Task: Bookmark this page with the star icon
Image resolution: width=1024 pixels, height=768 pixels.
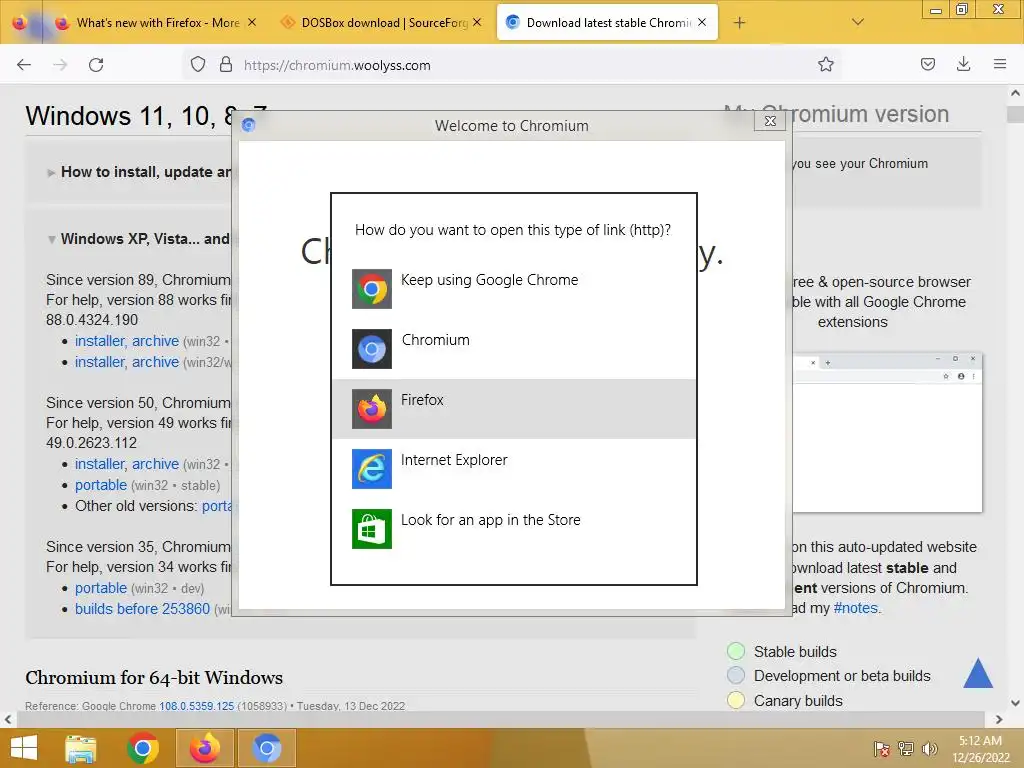Action: pyautogui.click(x=825, y=65)
